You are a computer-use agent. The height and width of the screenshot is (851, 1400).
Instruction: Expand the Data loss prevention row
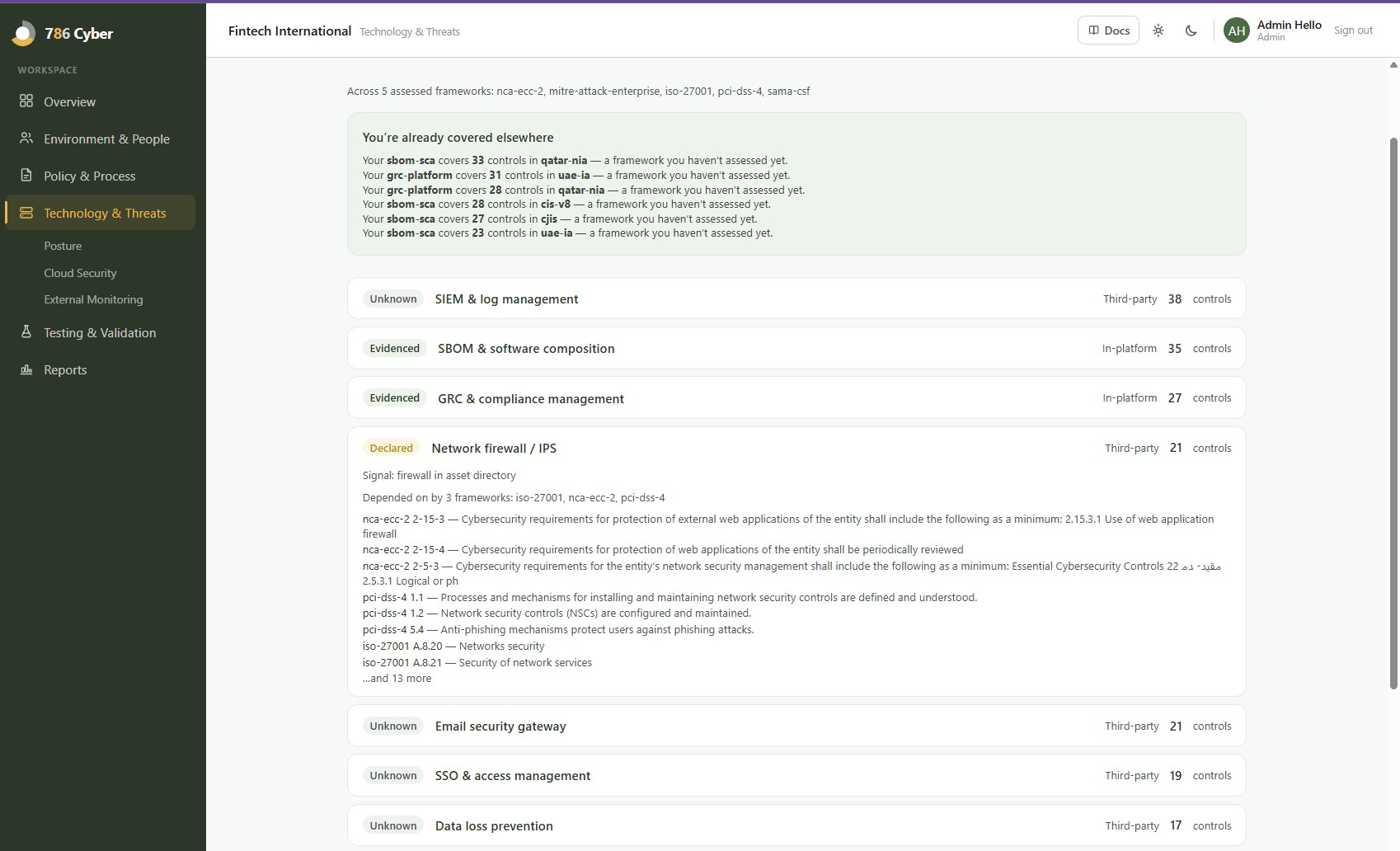[796, 825]
